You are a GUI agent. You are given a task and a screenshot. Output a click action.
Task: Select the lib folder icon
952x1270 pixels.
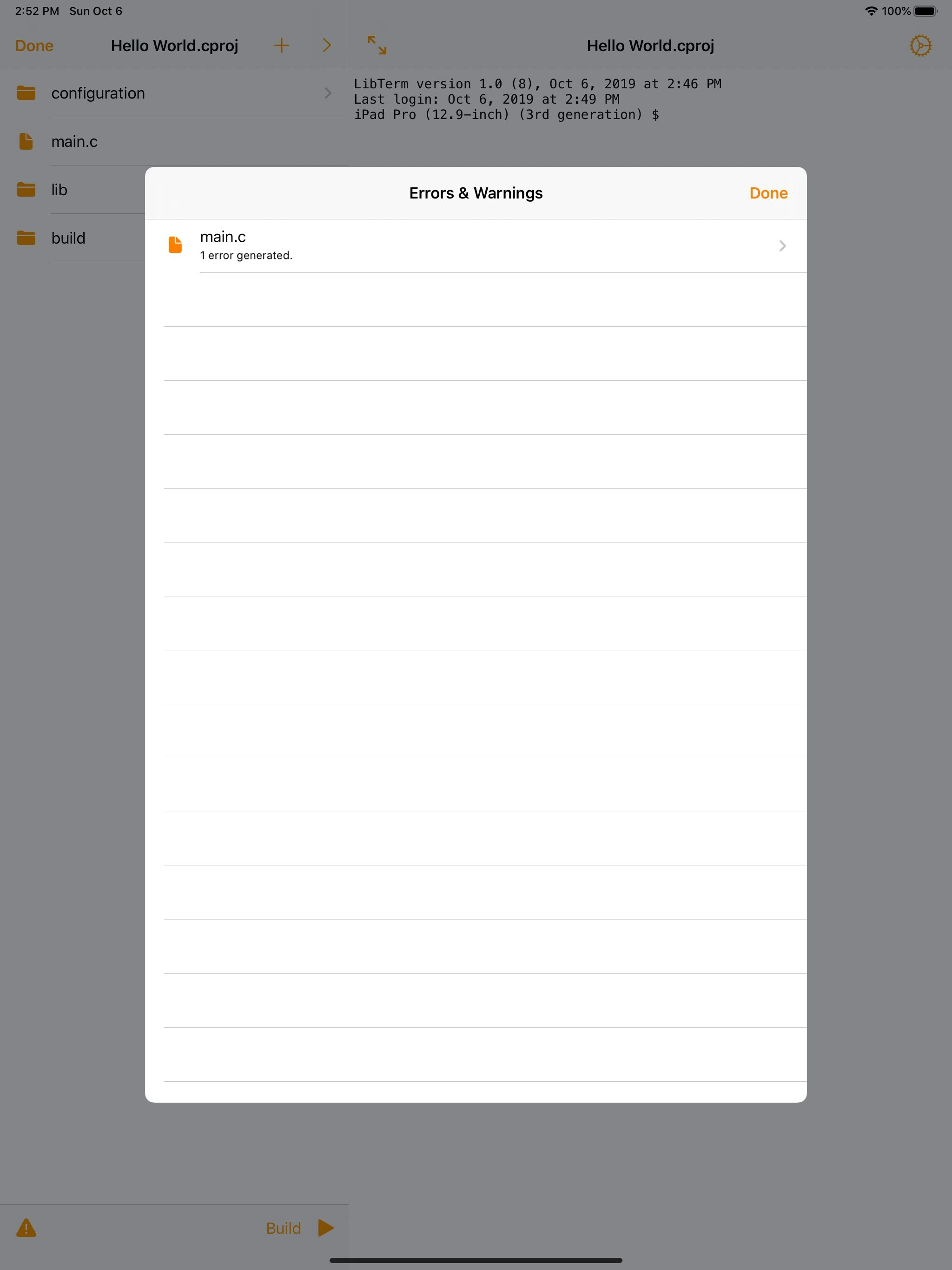25,190
